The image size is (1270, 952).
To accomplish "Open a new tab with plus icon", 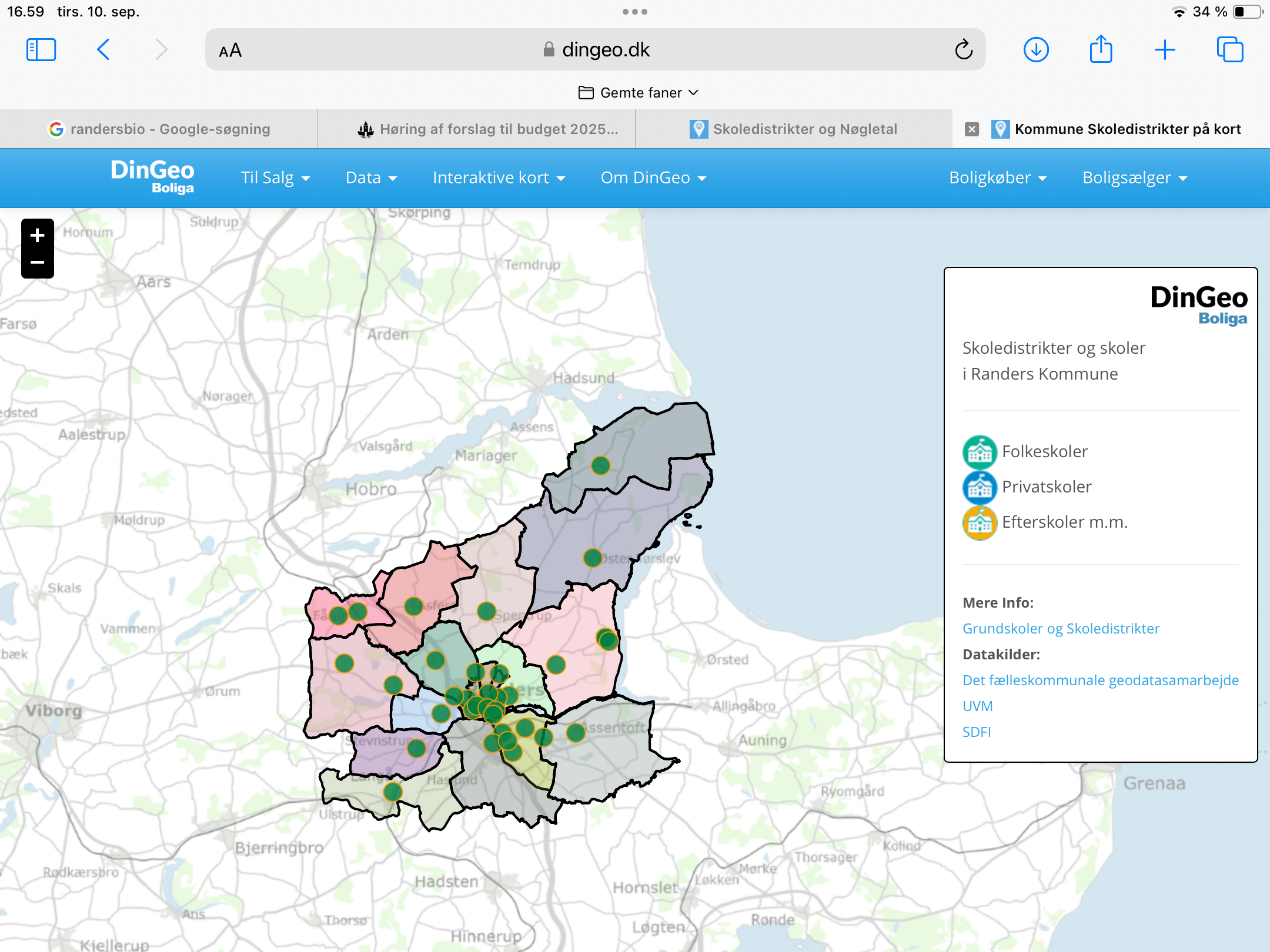I will (1165, 50).
